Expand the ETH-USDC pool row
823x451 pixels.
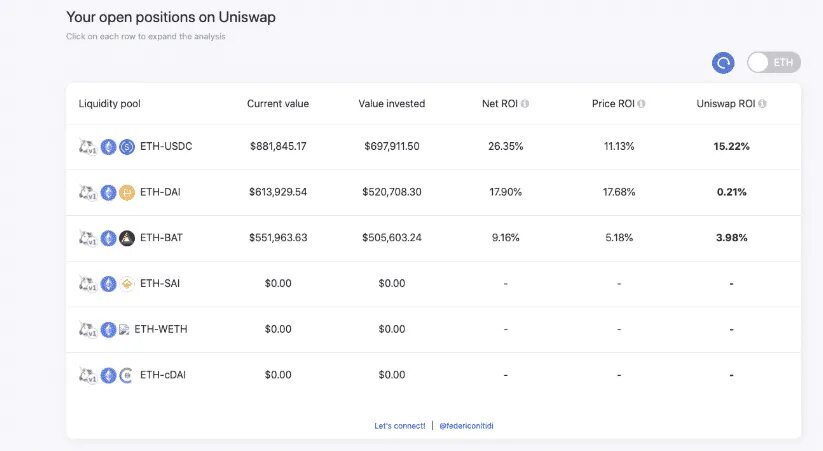point(434,146)
